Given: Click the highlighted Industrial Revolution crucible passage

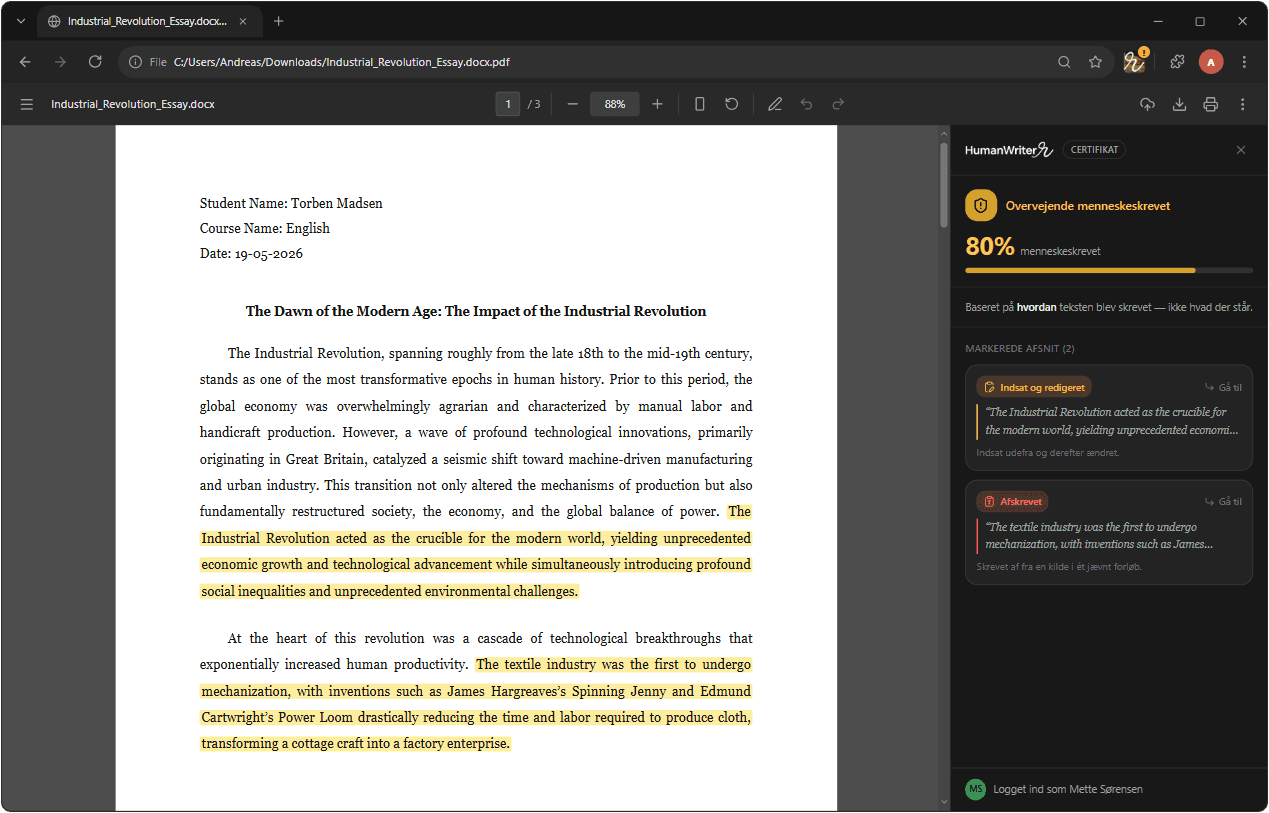Looking at the screenshot, I should tap(476, 551).
